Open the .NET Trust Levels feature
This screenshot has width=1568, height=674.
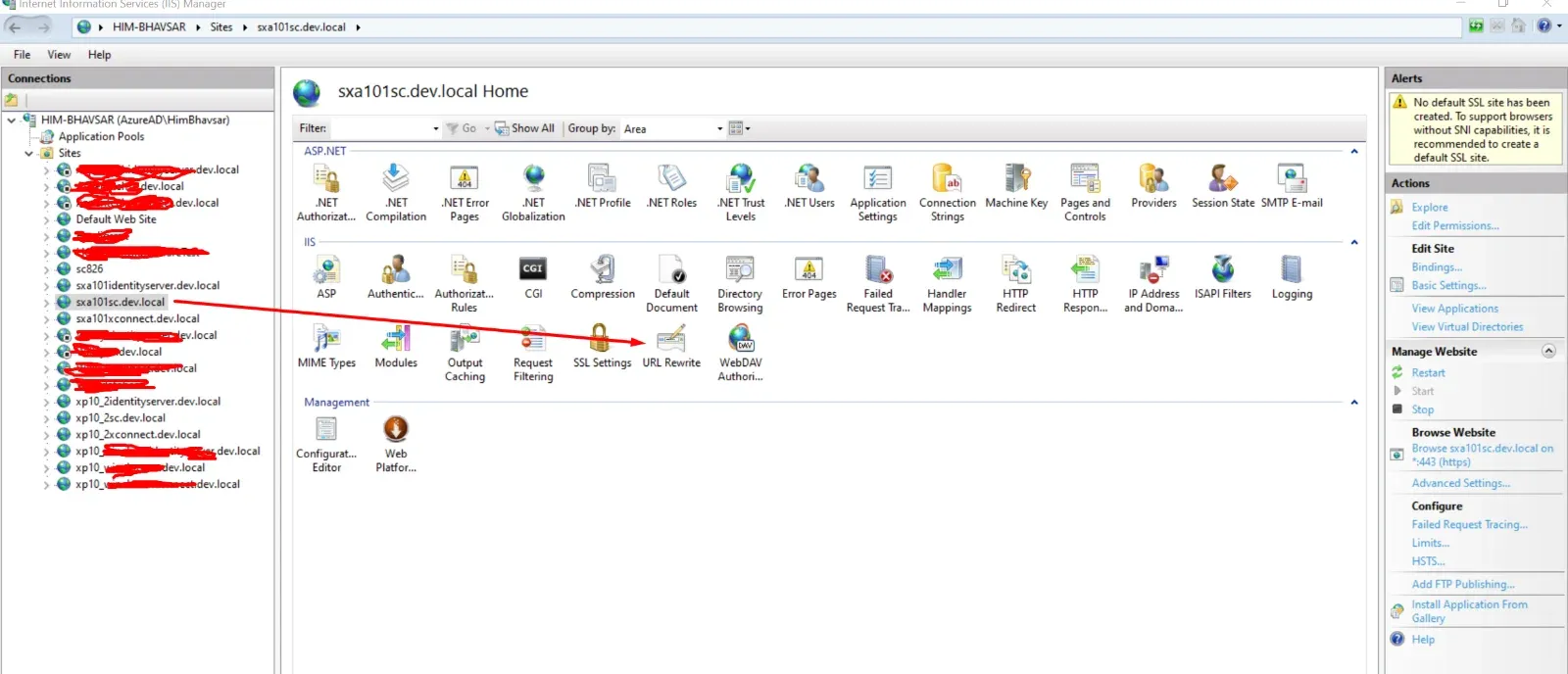(741, 192)
